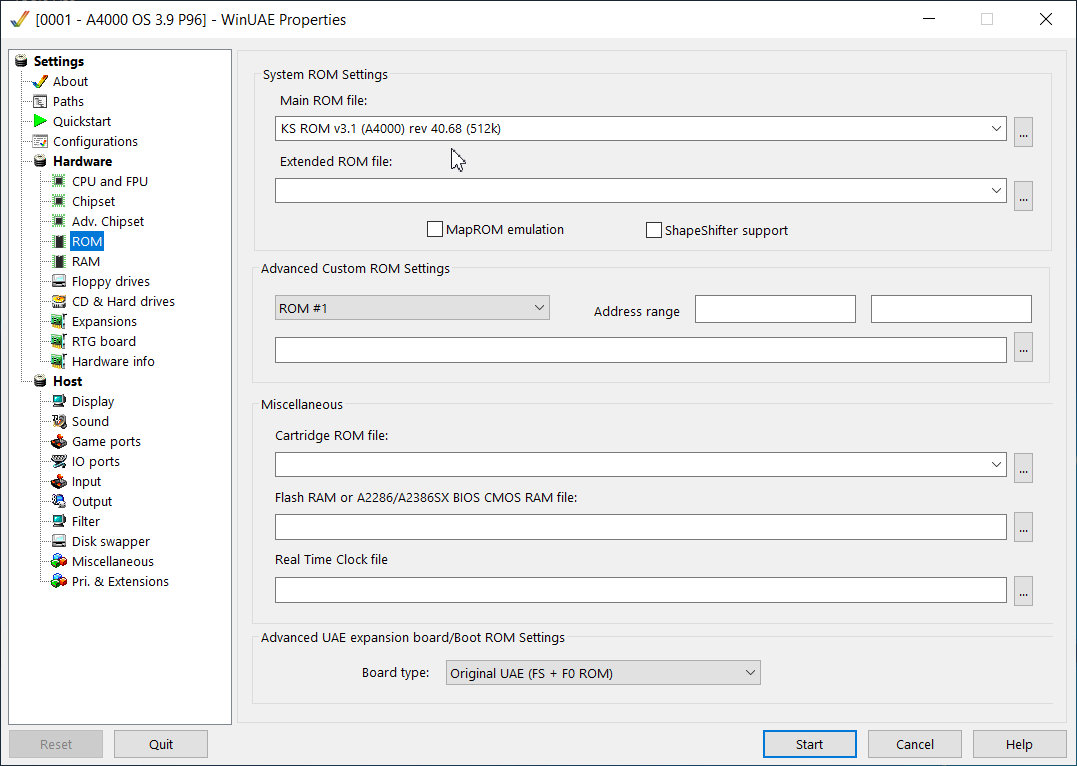
Task: Open Sound settings page
Action: pos(90,421)
